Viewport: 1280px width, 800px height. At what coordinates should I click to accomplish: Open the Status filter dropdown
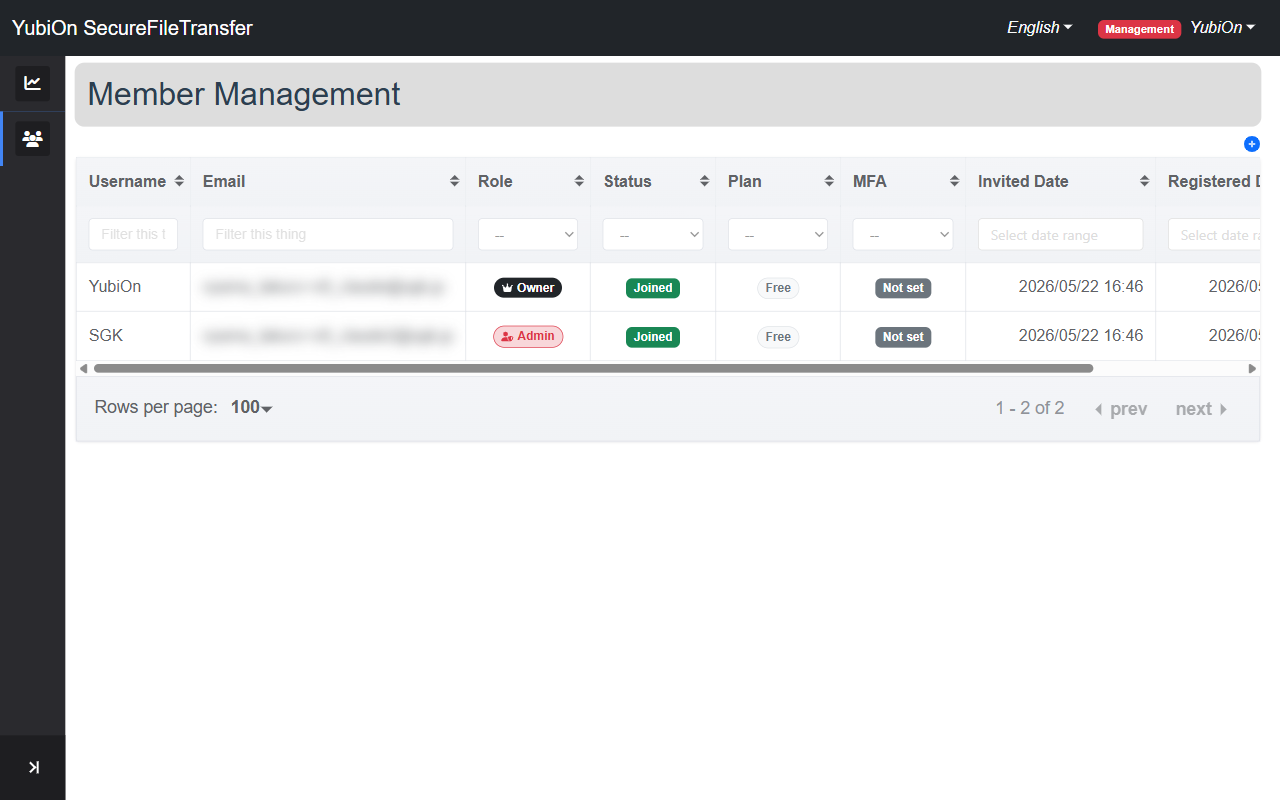(x=653, y=234)
